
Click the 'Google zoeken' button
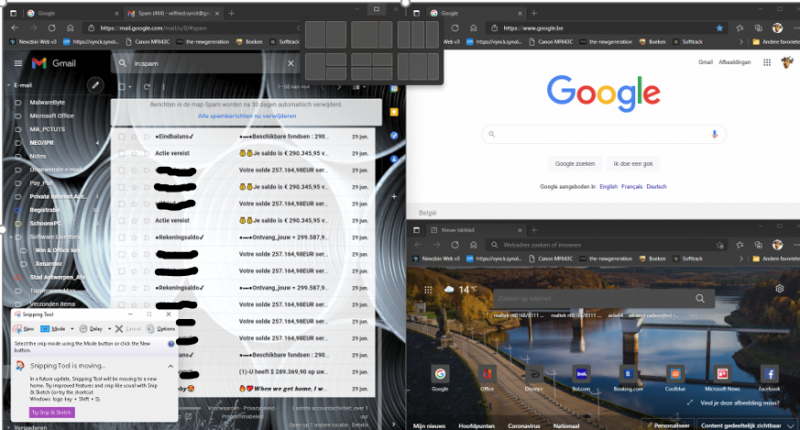coord(574,163)
